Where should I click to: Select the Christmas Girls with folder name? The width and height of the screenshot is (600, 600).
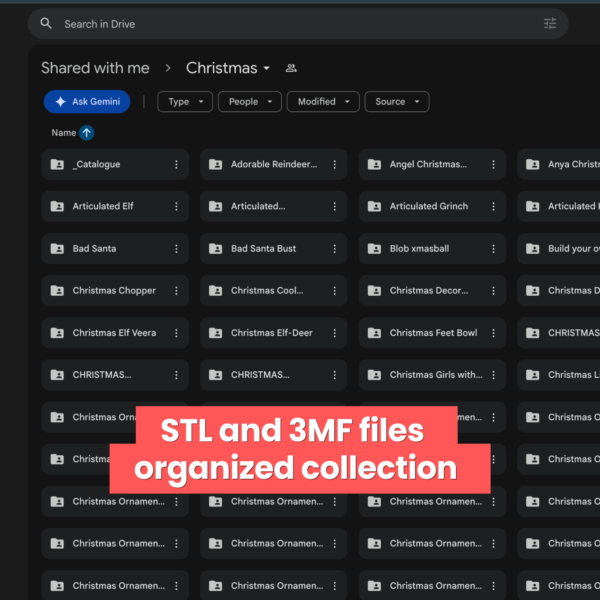pos(436,375)
